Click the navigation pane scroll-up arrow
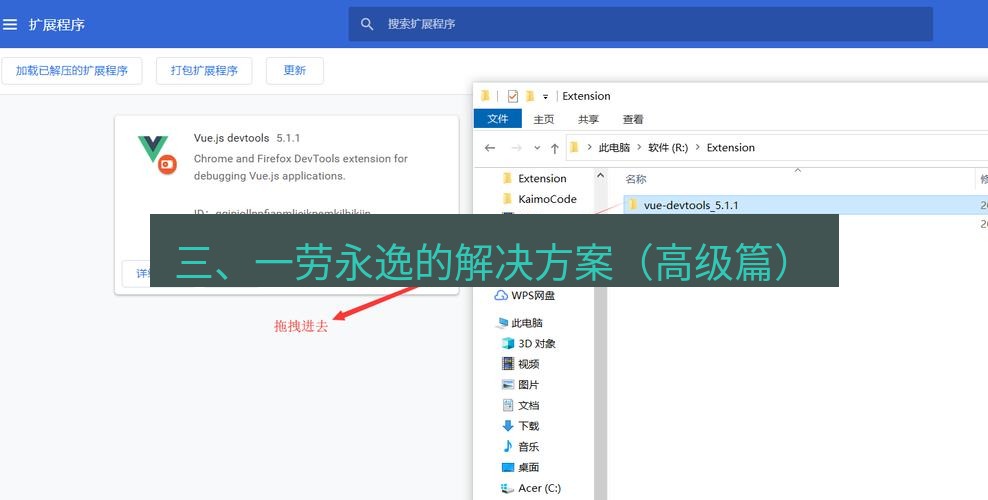 [600, 176]
